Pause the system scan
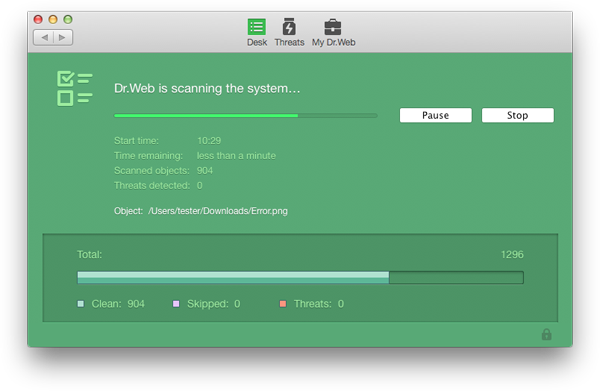The image size is (600, 391). [435, 115]
